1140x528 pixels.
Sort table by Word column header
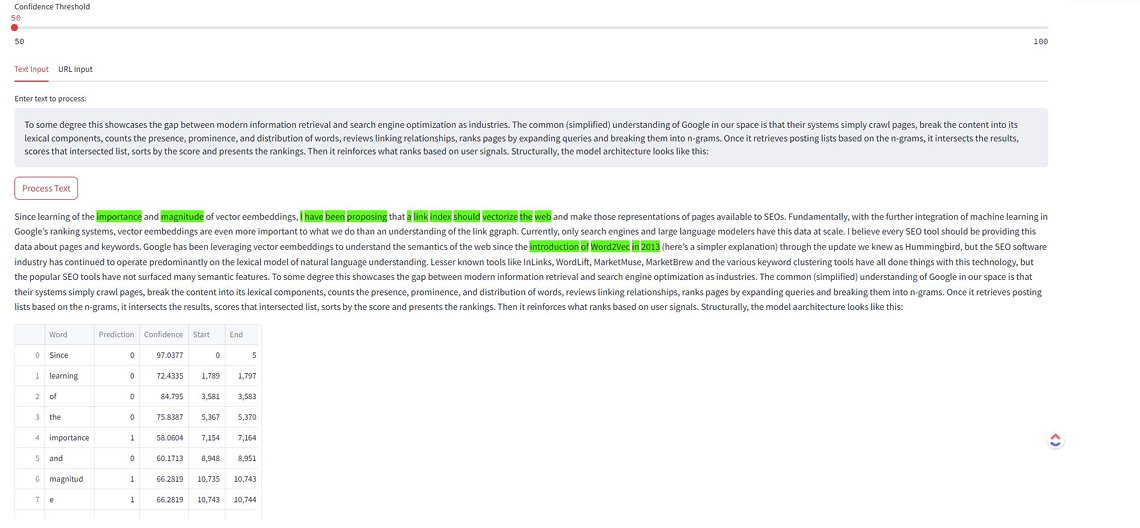coord(58,334)
